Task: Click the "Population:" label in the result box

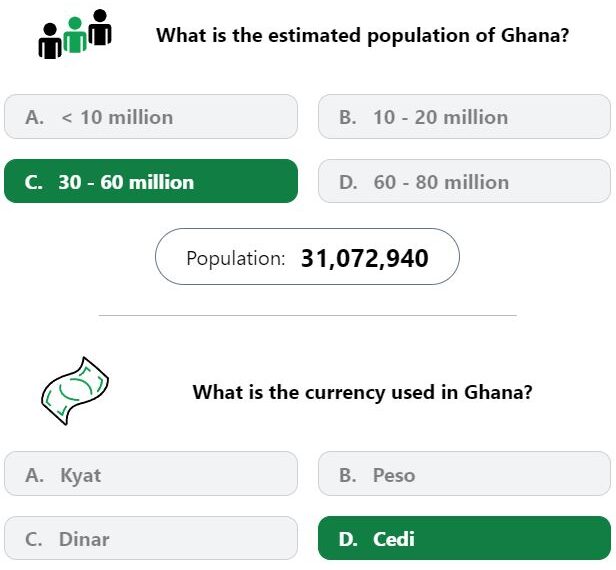Action: pos(236,258)
